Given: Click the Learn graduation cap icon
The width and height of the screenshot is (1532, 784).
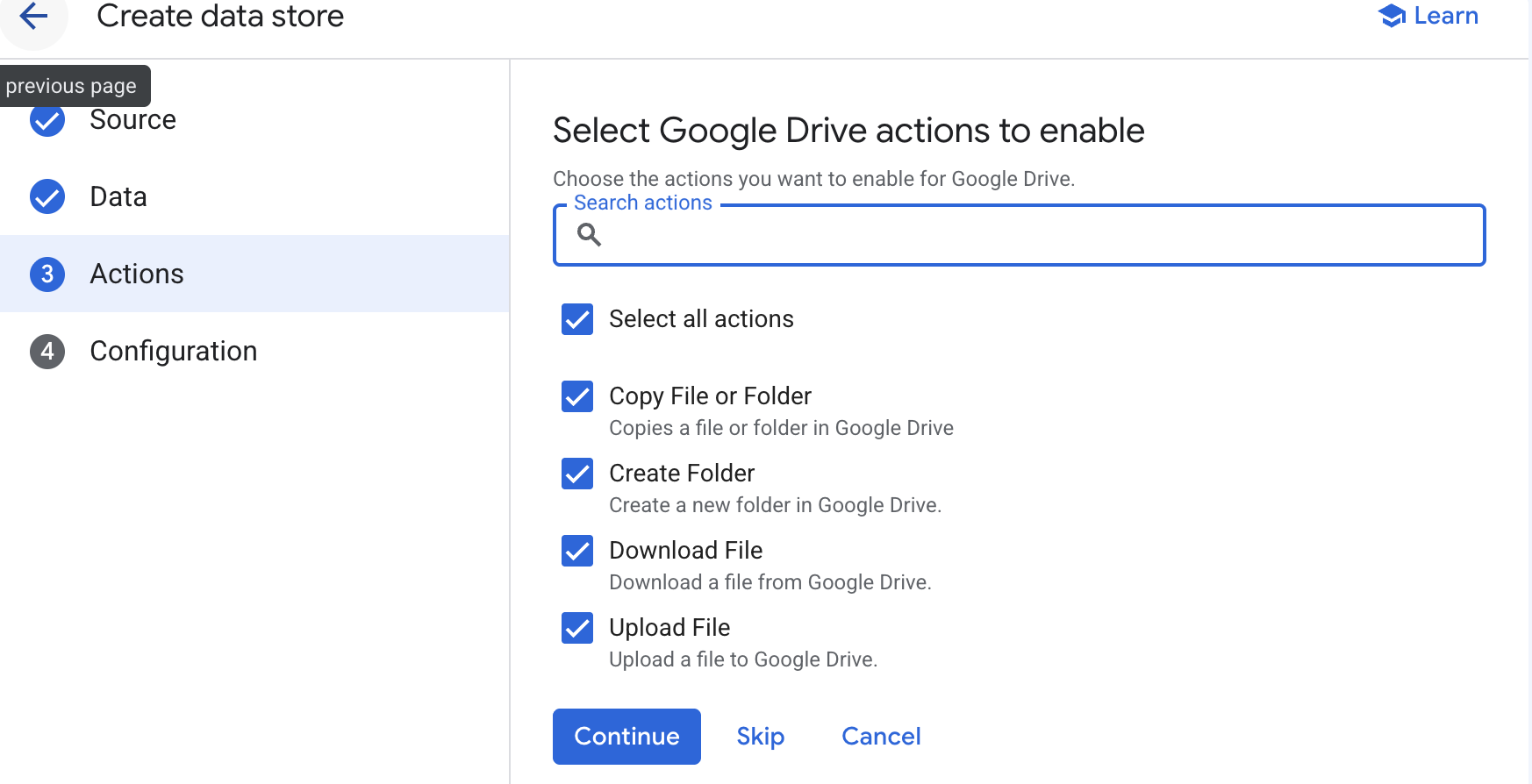Looking at the screenshot, I should 1392,16.
